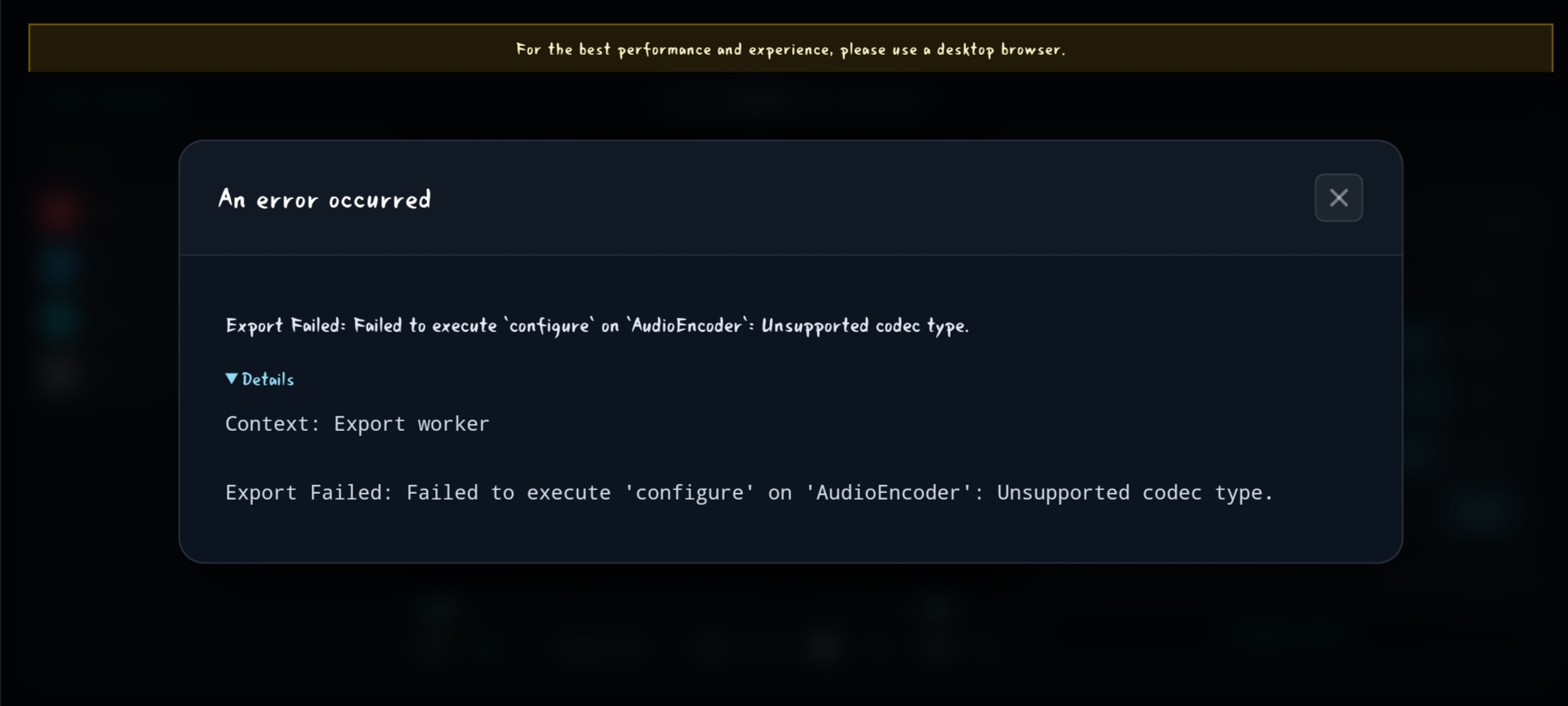Click the handwritten "Export Failed" summary message
Image resolution: width=1568 pixels, height=706 pixels.
click(597, 326)
